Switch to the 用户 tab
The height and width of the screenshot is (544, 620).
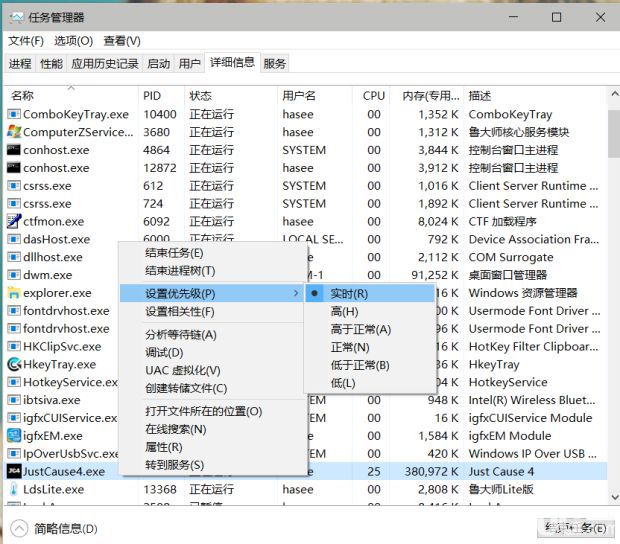coord(189,64)
